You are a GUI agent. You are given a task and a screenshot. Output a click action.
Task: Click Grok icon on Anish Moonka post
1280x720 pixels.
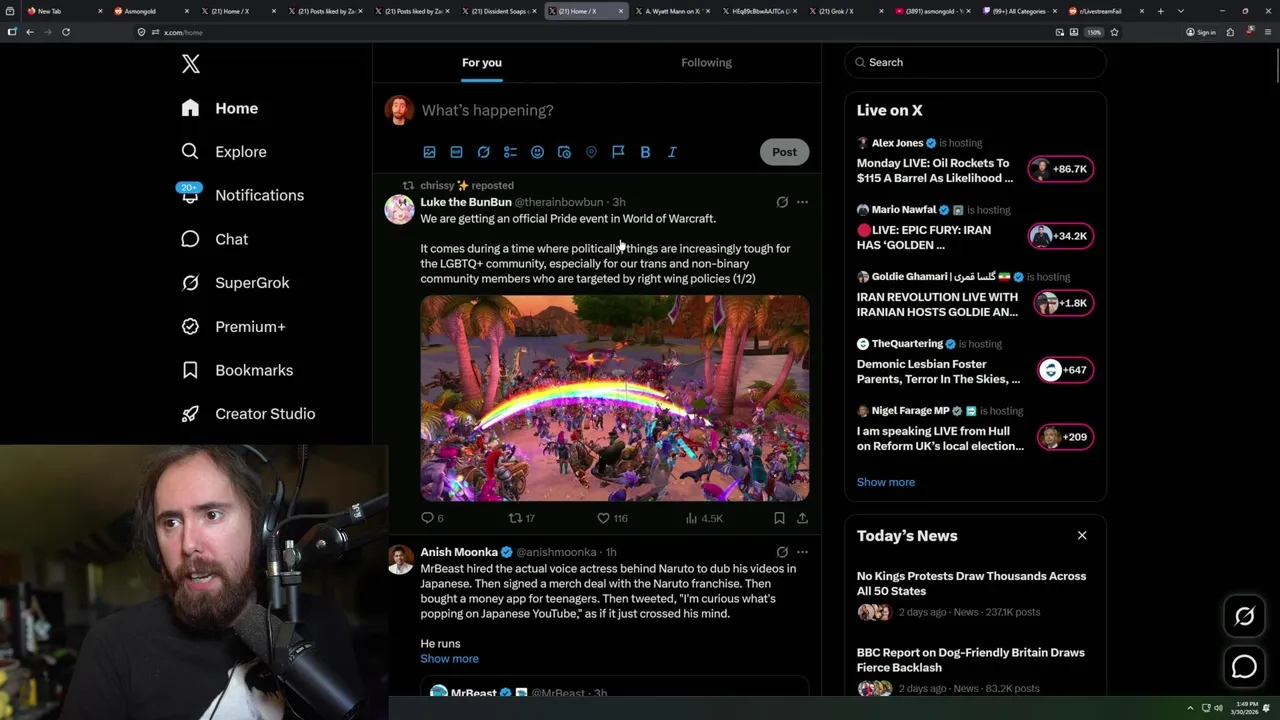(x=782, y=552)
